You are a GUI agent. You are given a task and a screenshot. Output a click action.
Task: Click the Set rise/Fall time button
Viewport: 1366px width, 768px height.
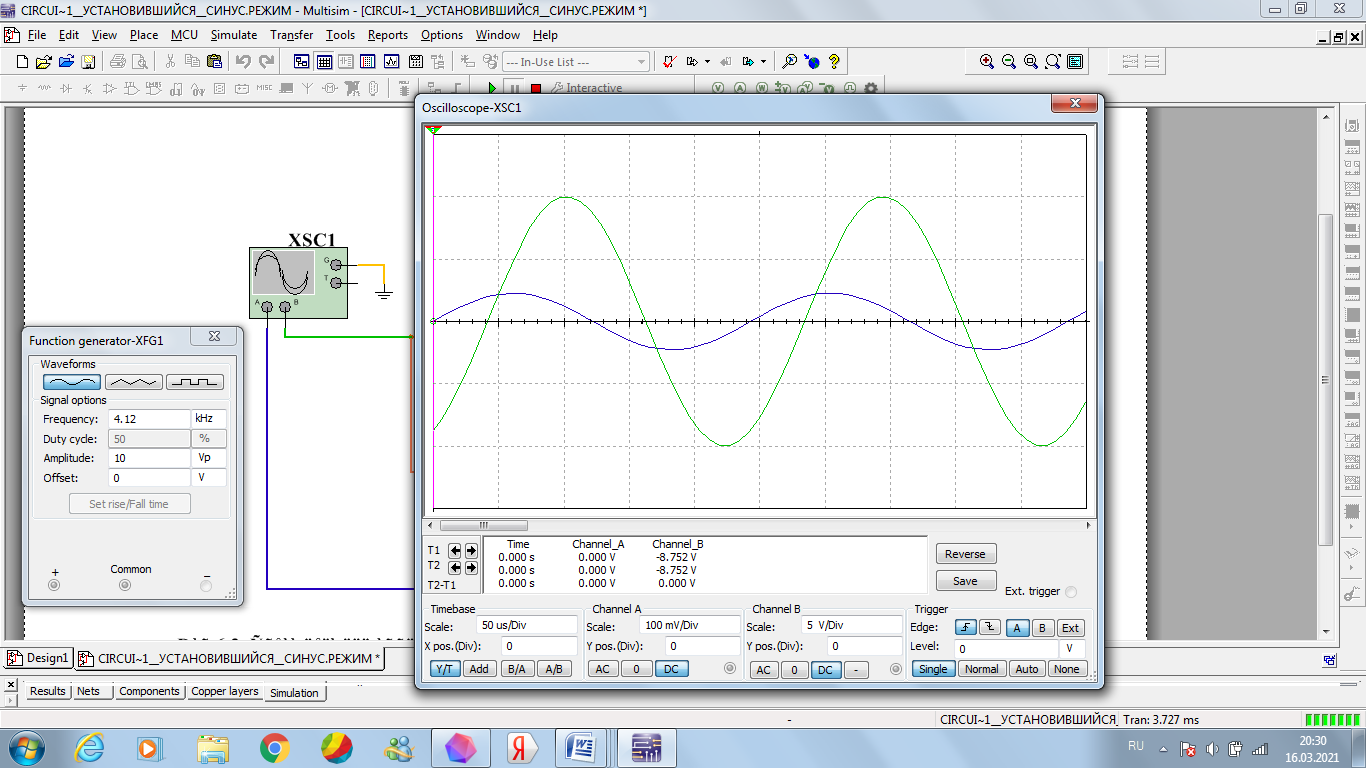129,504
